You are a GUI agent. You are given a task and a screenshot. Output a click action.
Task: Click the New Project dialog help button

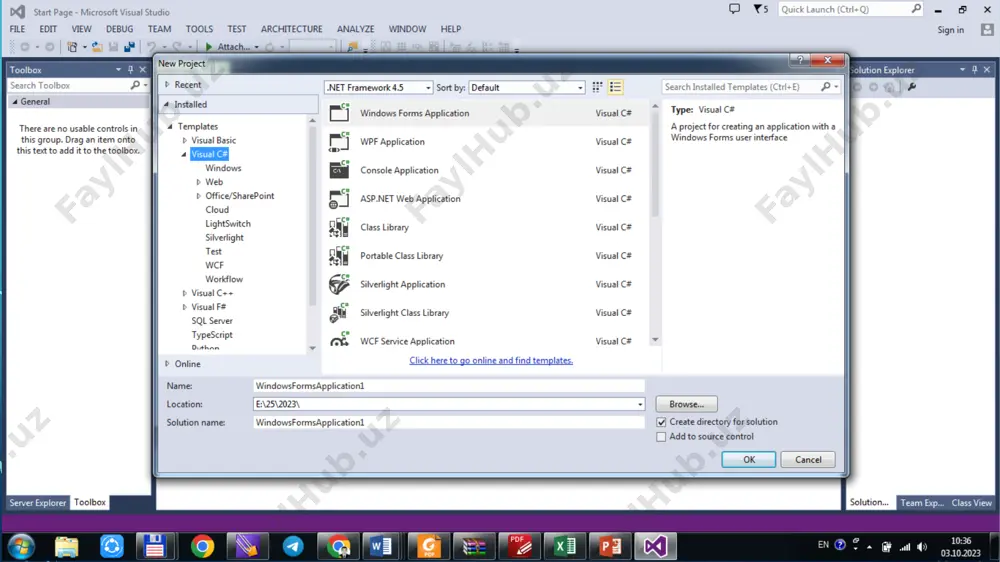tap(800, 60)
